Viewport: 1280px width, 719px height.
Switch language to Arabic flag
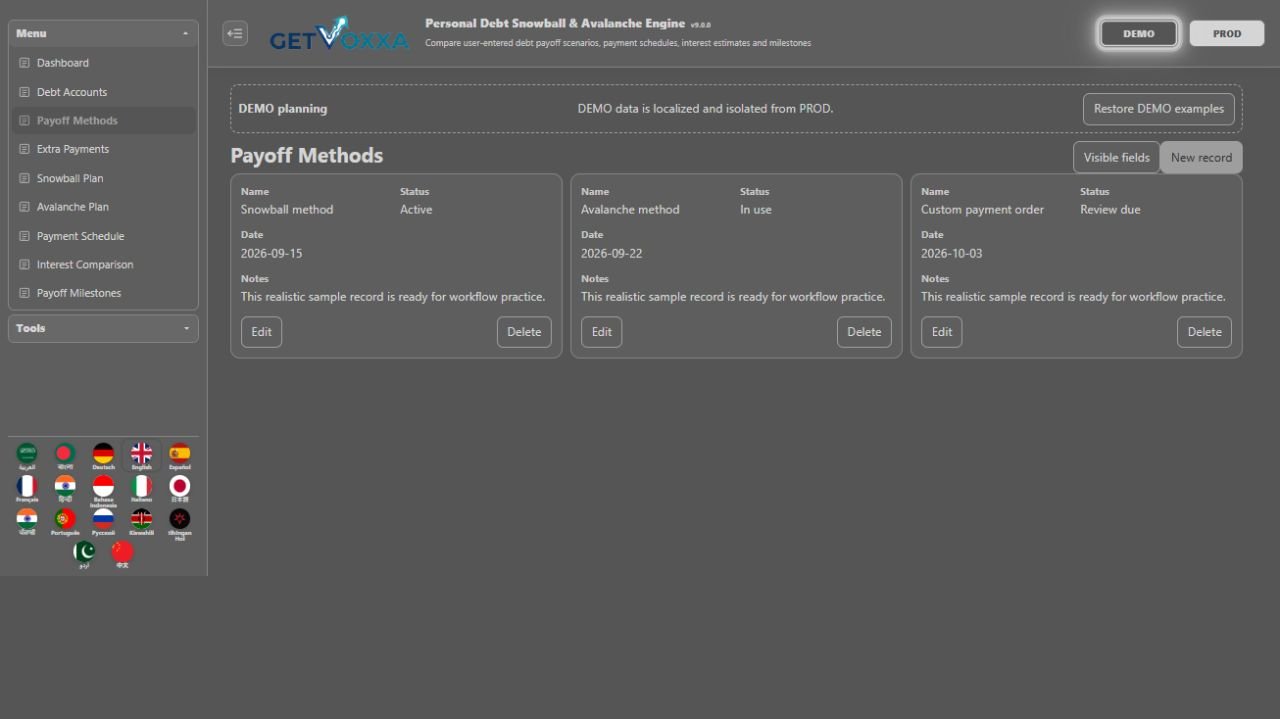(27, 455)
